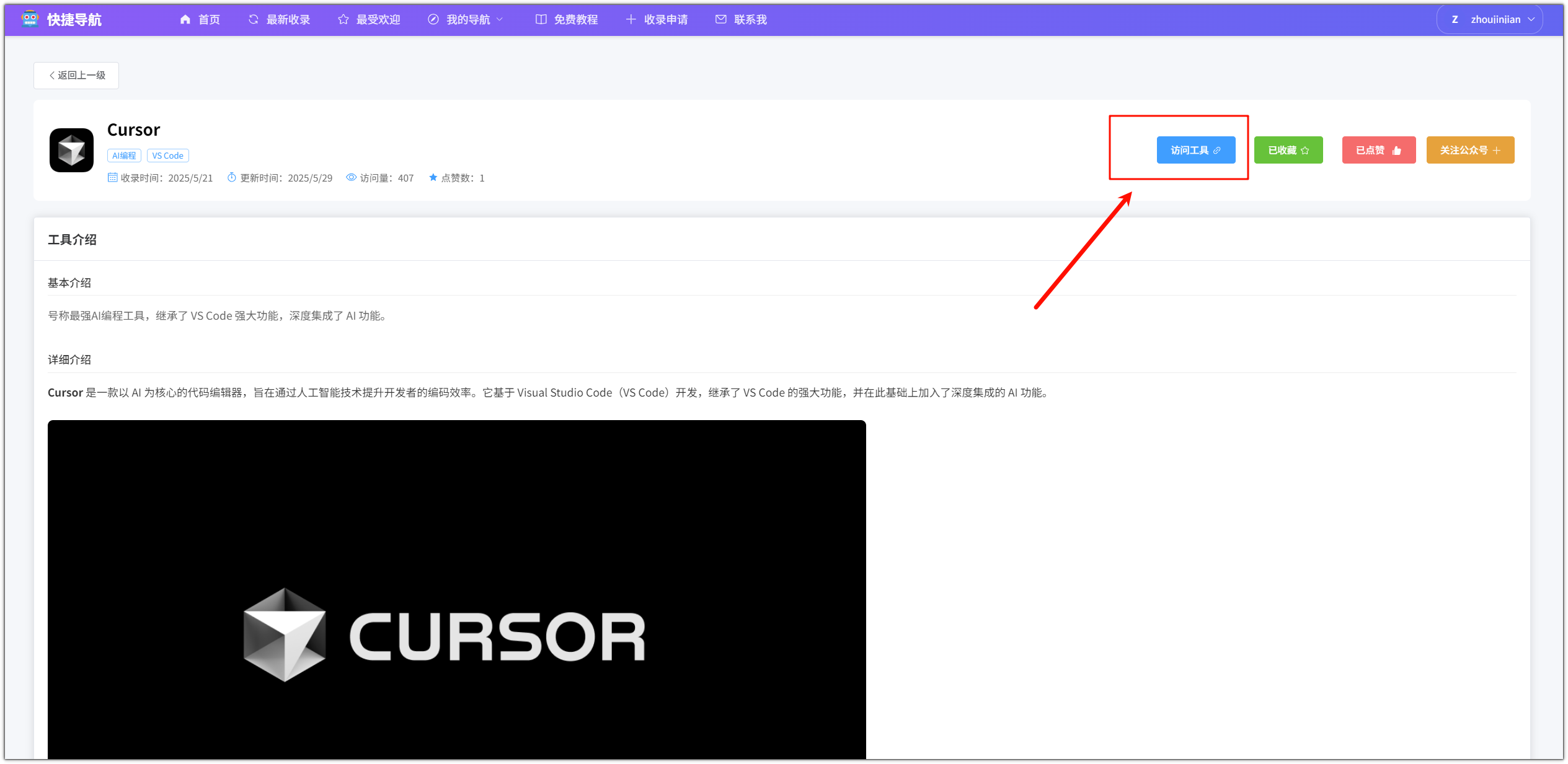Click the blue star beside 点赞数
This screenshot has height=764, width=1568.
pyautogui.click(x=433, y=177)
